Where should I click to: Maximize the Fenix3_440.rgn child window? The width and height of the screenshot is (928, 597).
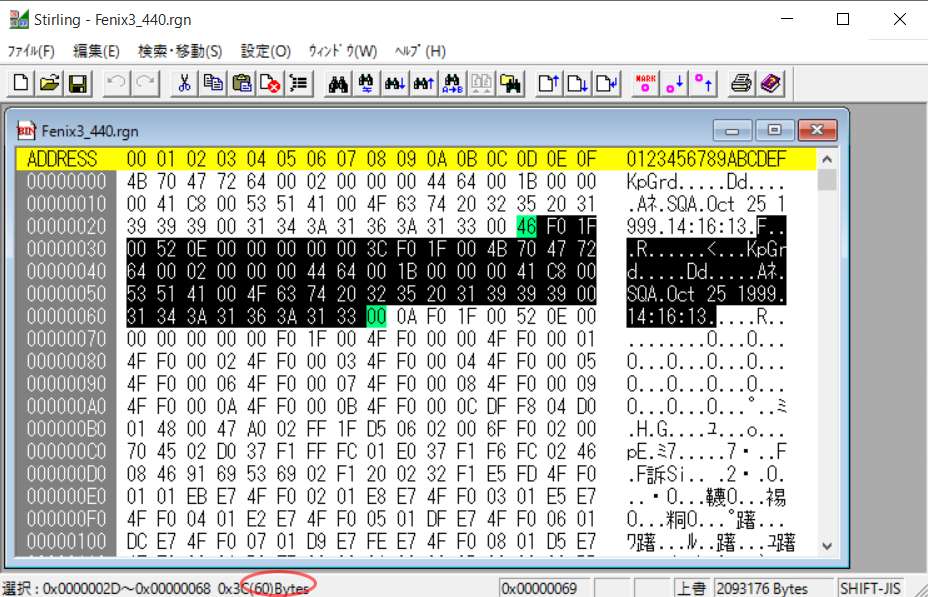coord(775,130)
